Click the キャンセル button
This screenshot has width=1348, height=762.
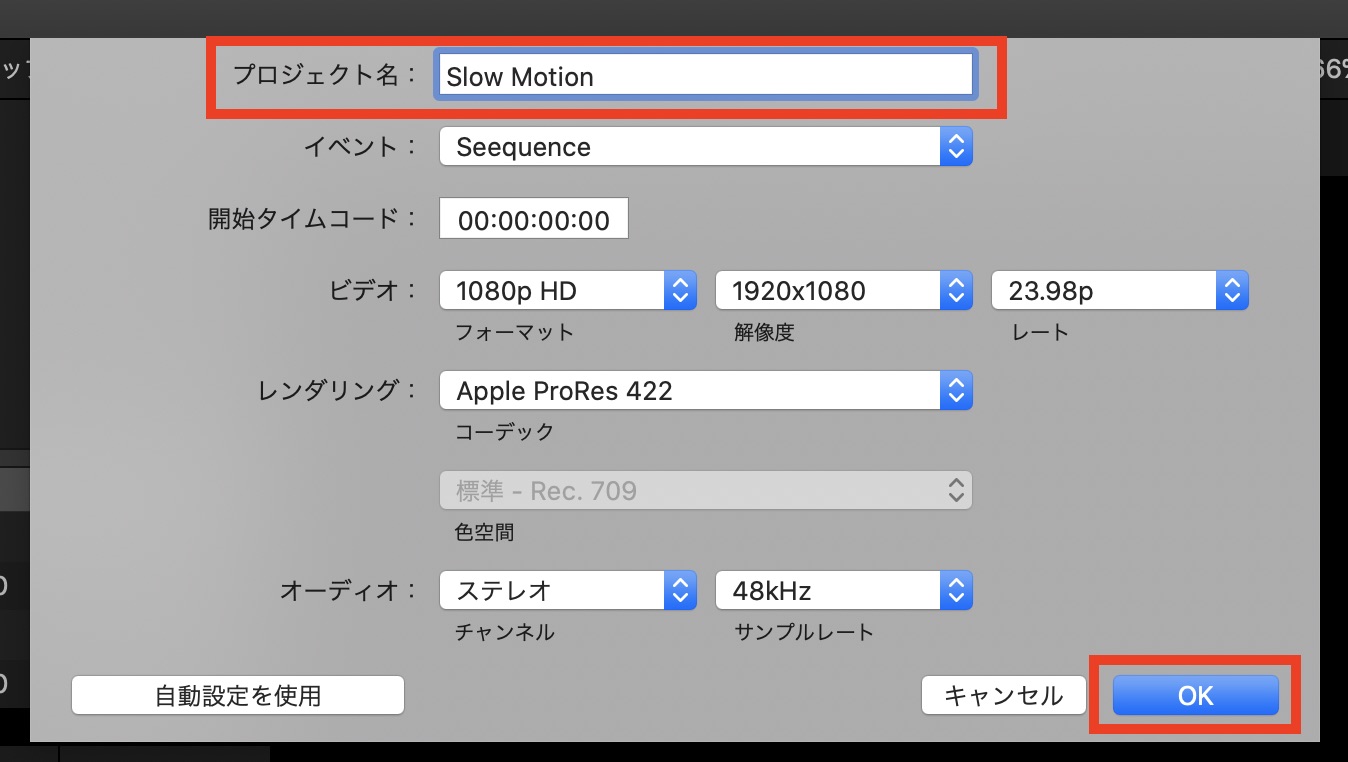1003,695
